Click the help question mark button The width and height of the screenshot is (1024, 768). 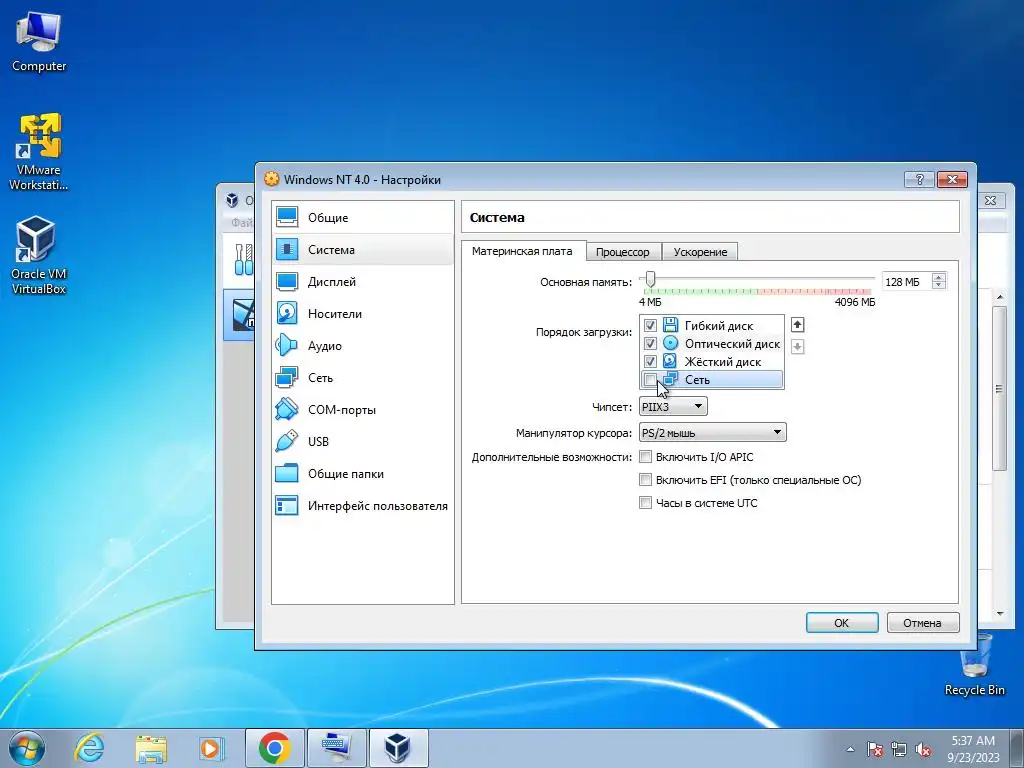click(920, 180)
